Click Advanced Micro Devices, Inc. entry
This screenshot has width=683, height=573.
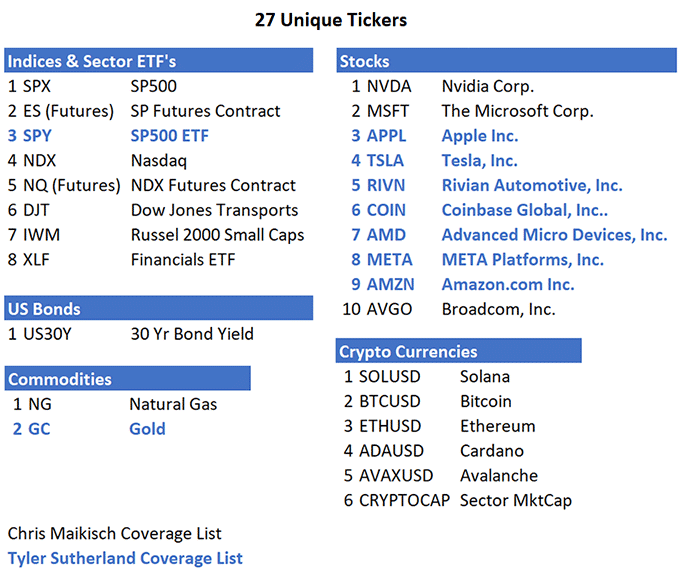[x=554, y=235]
